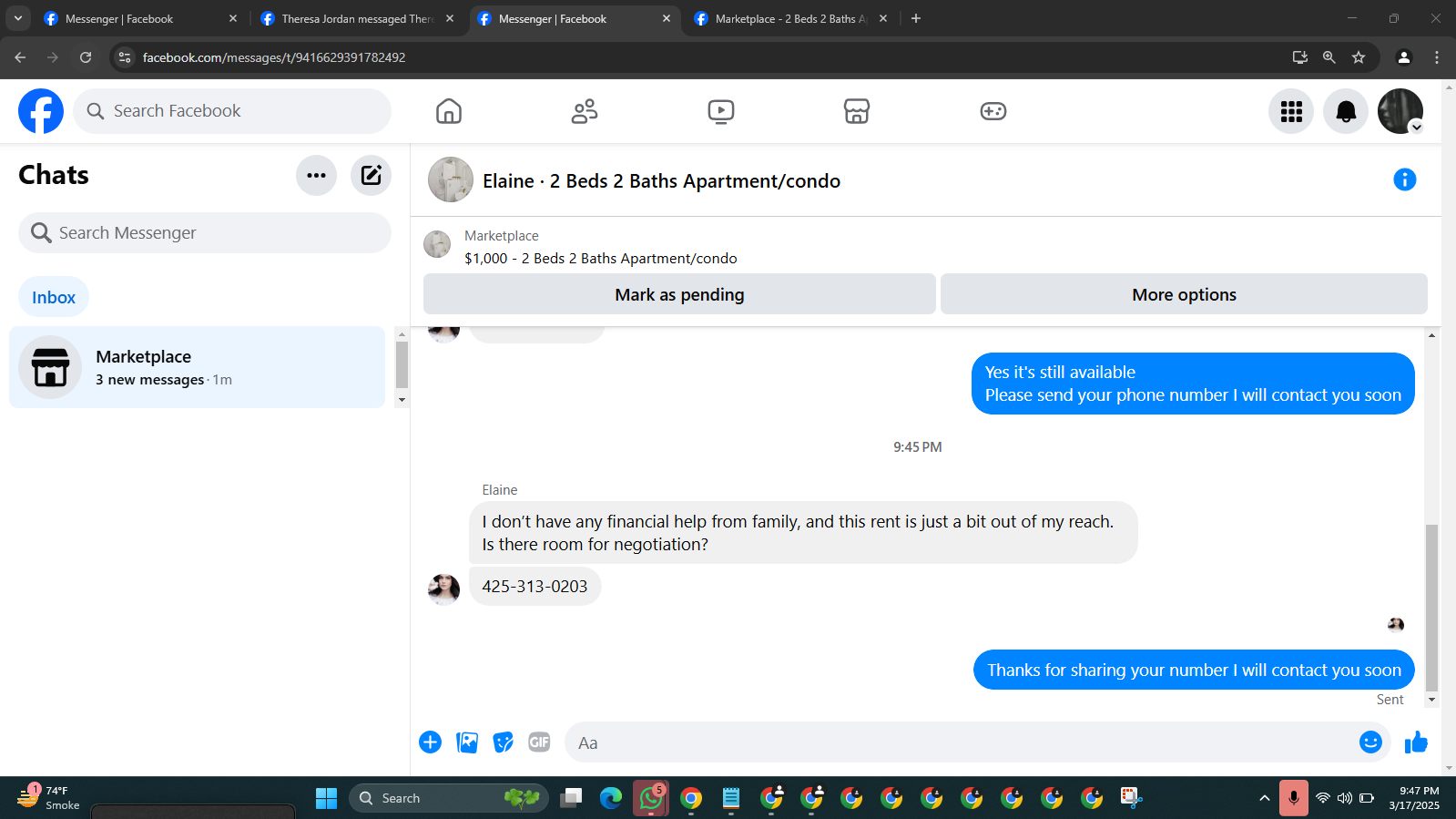Open Microsoft Edge from the taskbar
Image resolution: width=1456 pixels, height=819 pixels.
[x=611, y=798]
